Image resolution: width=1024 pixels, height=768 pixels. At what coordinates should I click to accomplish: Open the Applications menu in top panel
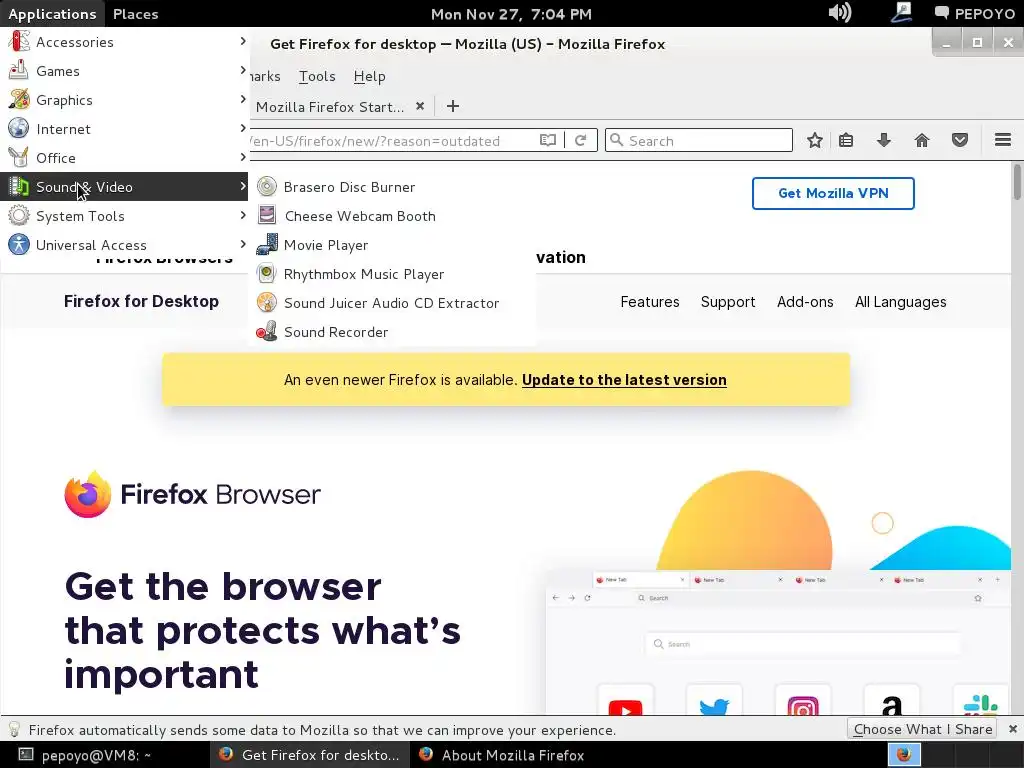pyautogui.click(x=52, y=14)
